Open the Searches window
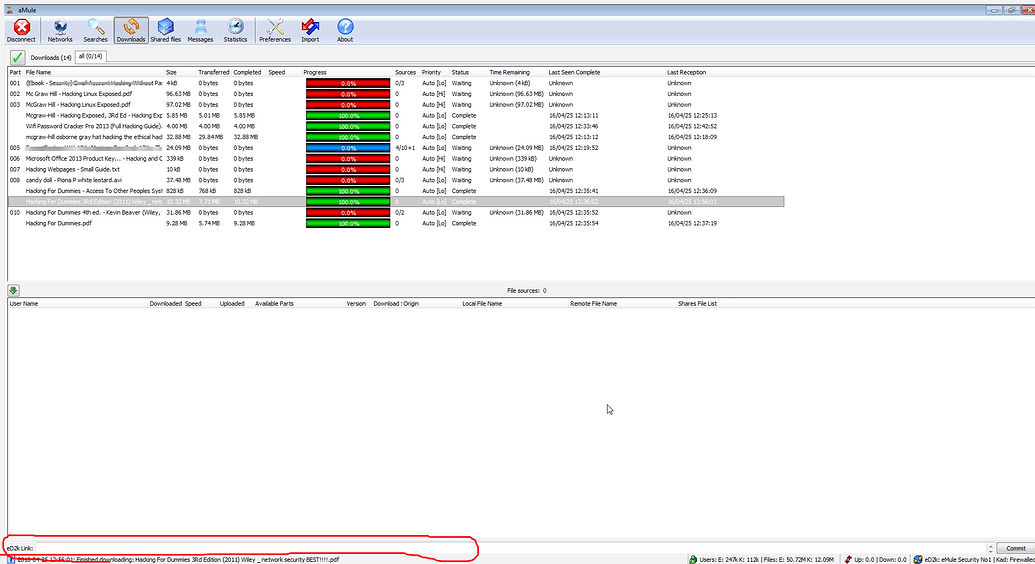This screenshot has width=1035, height=564. (95, 30)
